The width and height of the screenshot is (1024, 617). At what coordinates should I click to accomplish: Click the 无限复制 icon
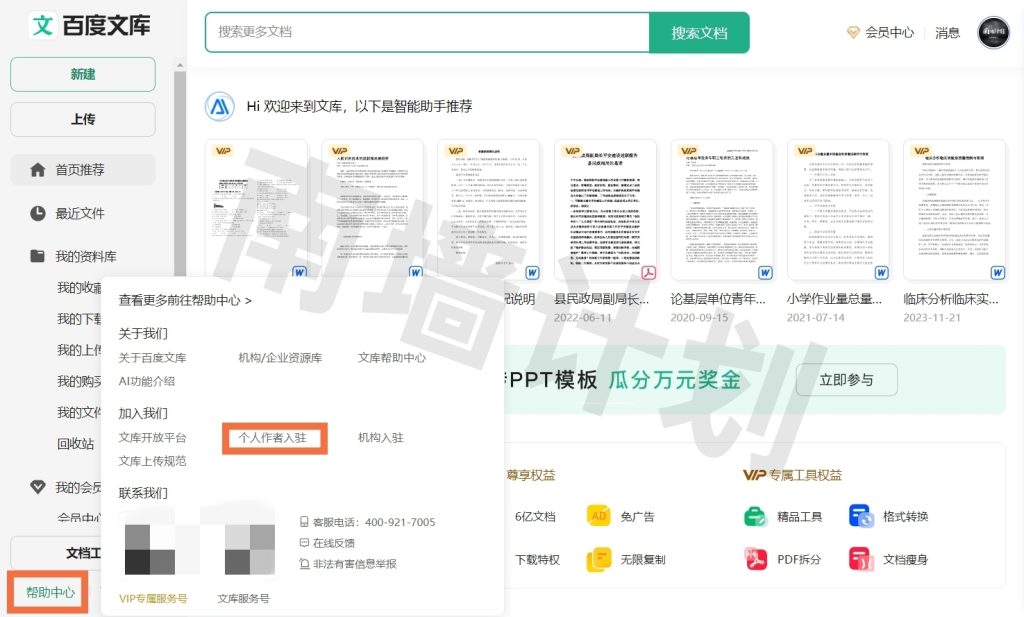coord(599,560)
